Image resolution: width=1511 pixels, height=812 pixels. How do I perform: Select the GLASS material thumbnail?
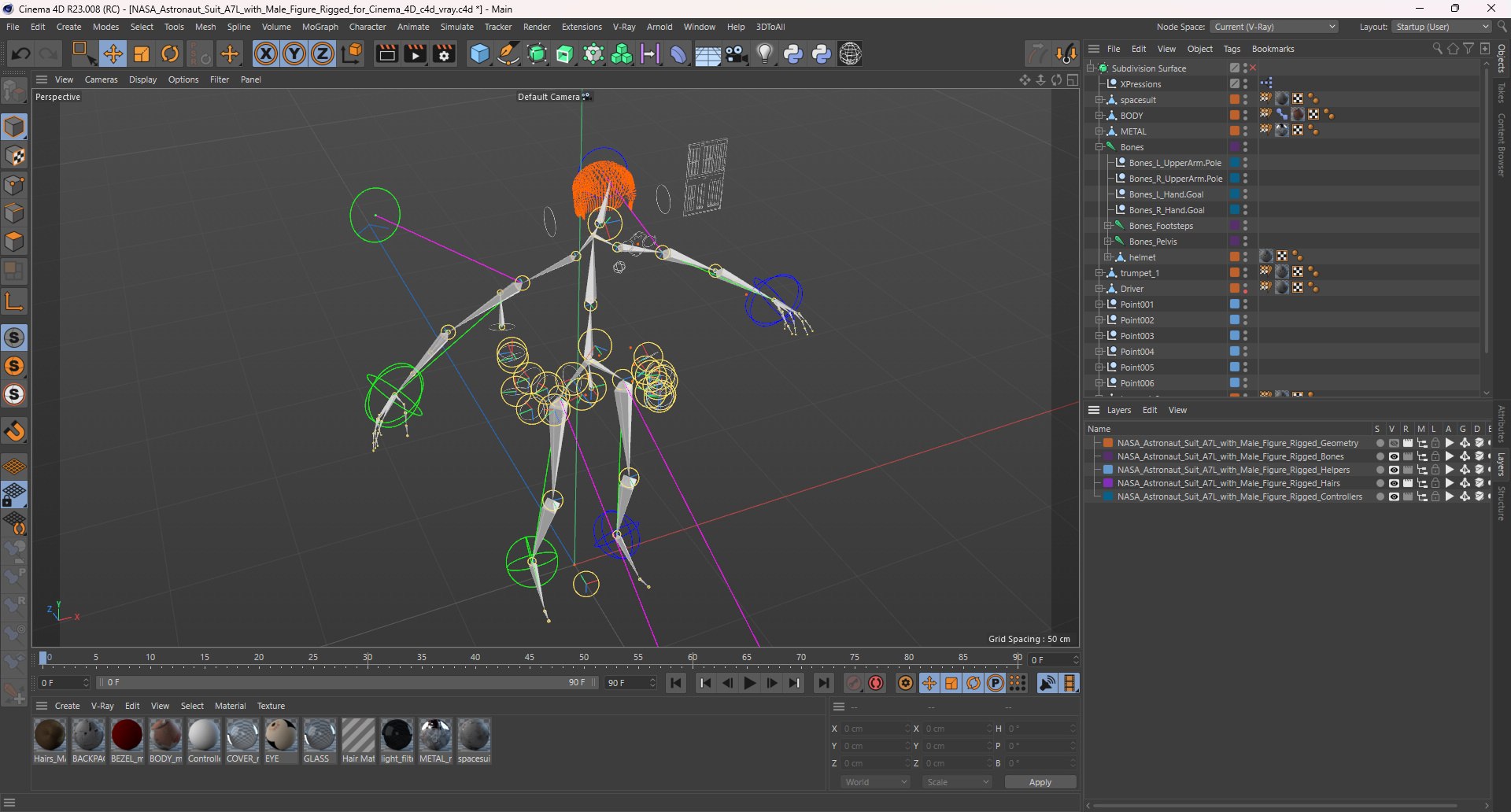point(320,735)
